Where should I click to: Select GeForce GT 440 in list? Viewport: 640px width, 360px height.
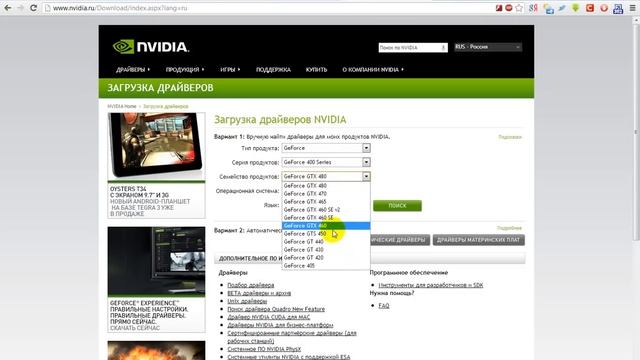326,242
